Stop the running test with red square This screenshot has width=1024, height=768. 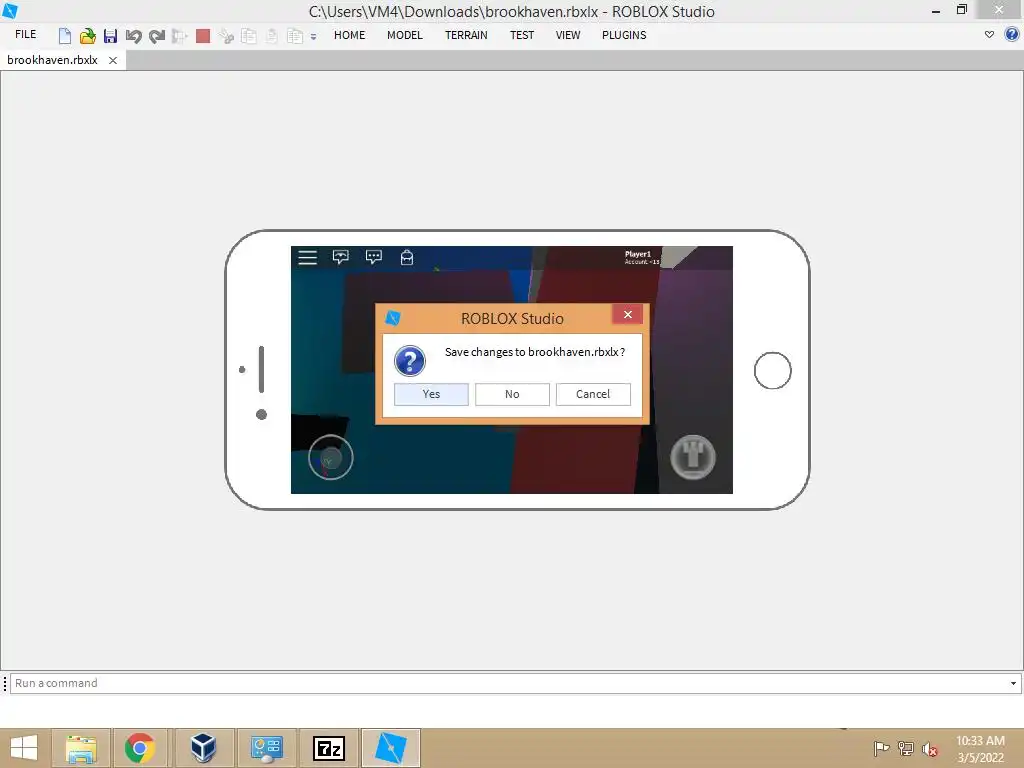pos(203,36)
